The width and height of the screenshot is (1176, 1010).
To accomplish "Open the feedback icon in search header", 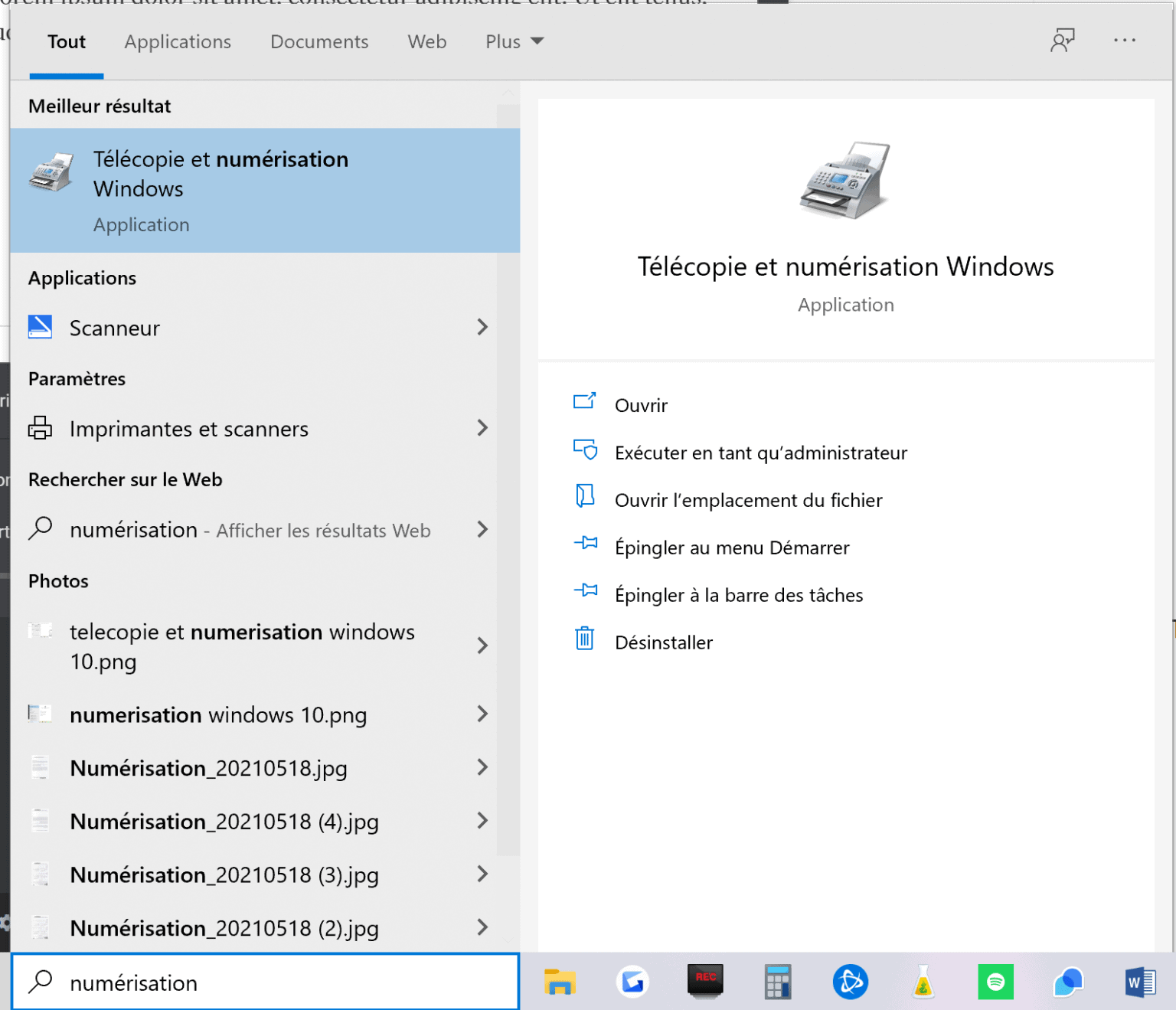I will (1062, 41).
